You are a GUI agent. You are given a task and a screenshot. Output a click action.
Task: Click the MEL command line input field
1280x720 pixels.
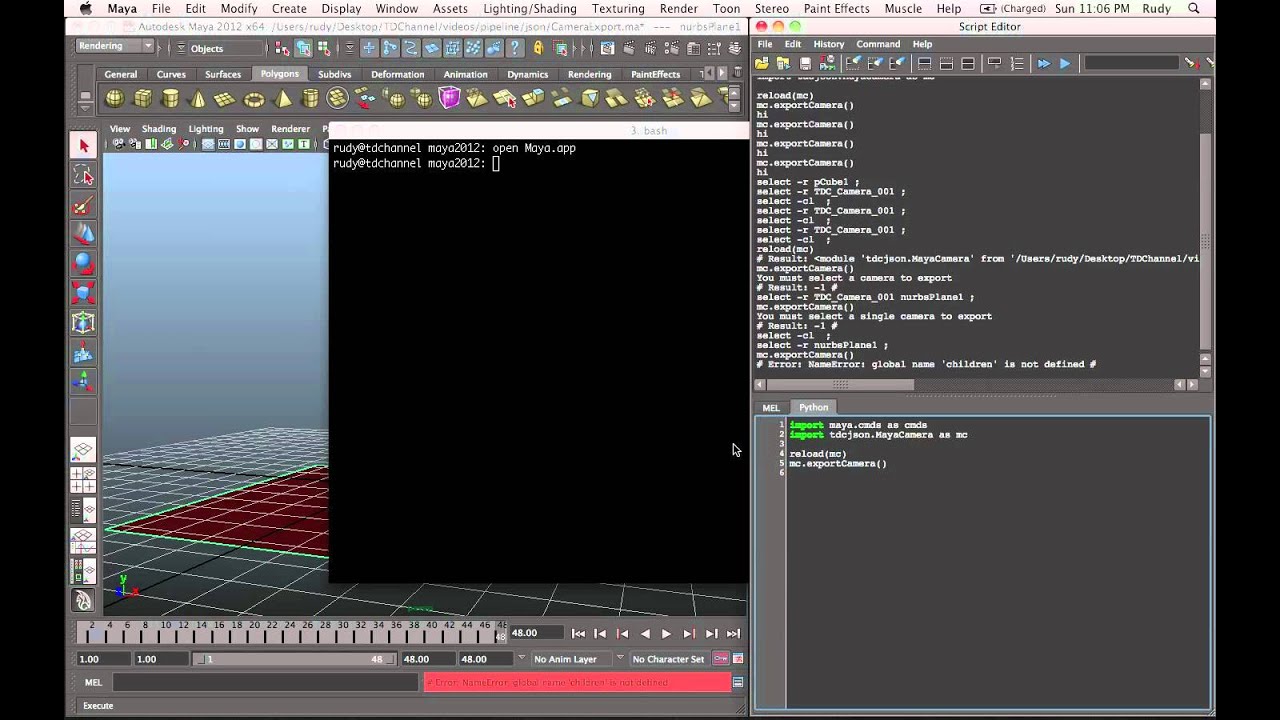pos(265,682)
